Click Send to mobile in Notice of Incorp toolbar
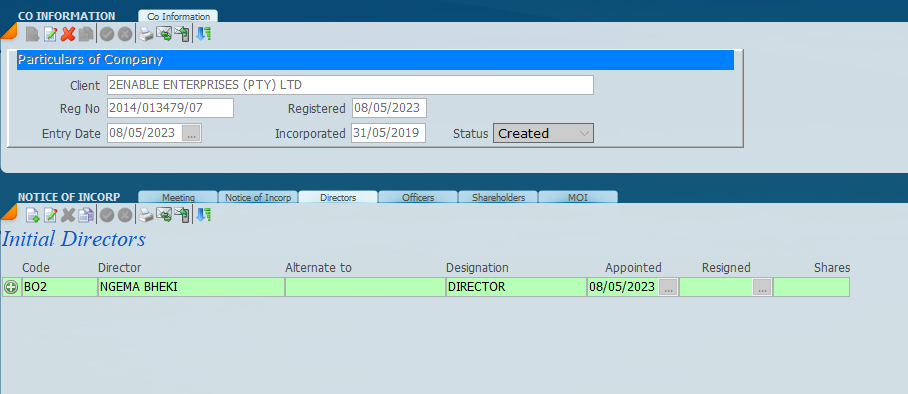Image resolution: width=908 pixels, height=394 pixels. point(182,216)
